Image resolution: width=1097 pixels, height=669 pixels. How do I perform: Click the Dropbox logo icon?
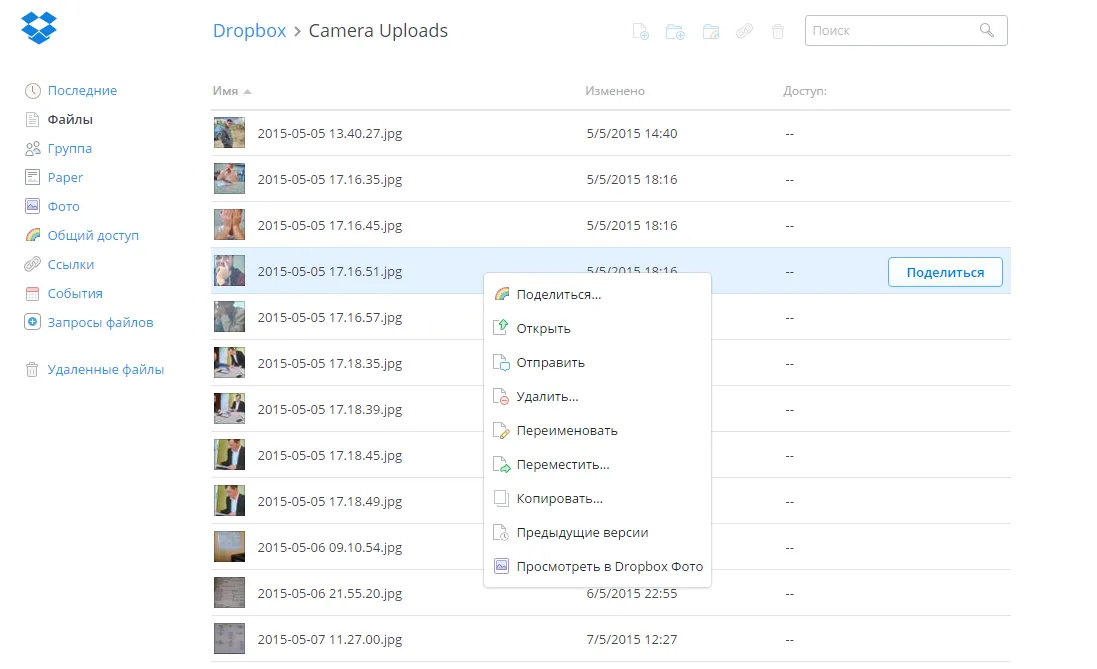(x=38, y=28)
